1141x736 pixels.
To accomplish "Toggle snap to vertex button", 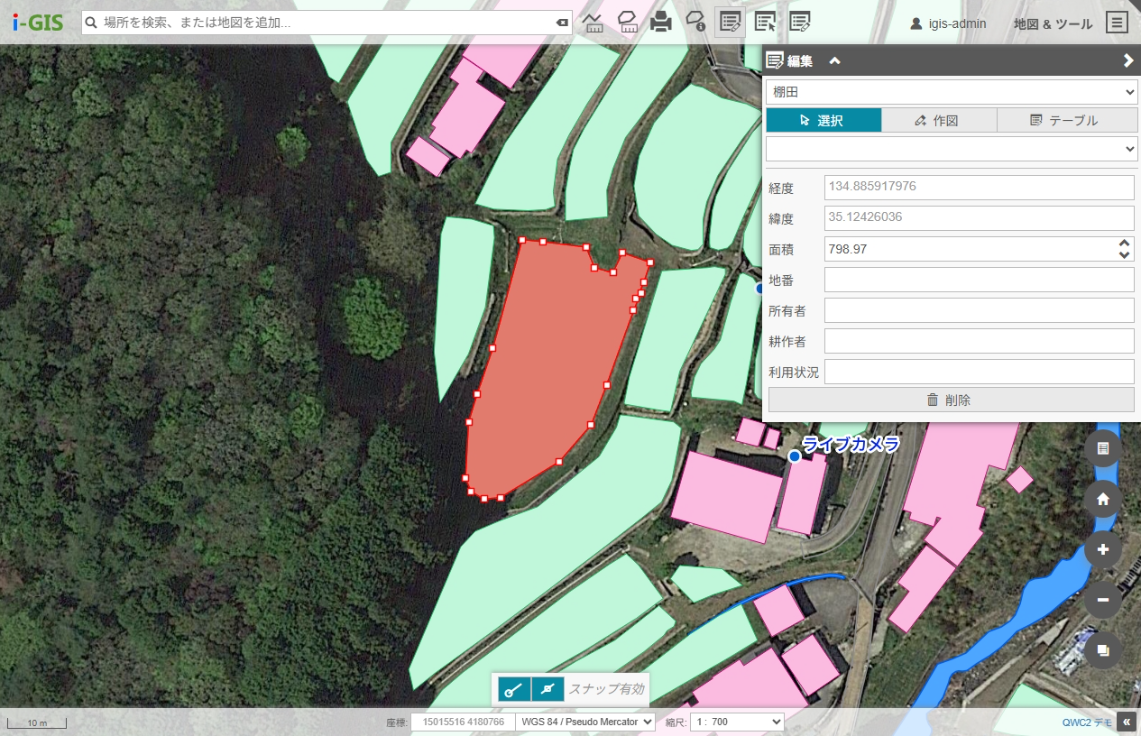I will click(514, 689).
